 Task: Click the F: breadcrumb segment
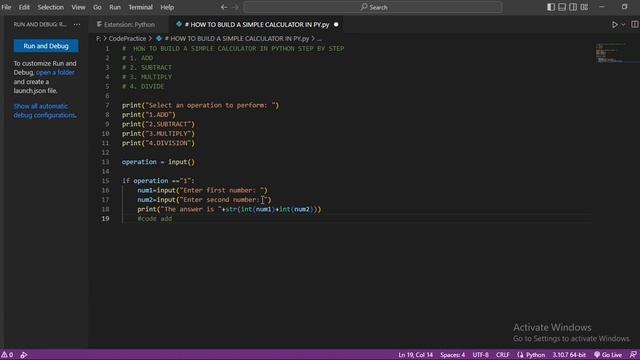98,38
